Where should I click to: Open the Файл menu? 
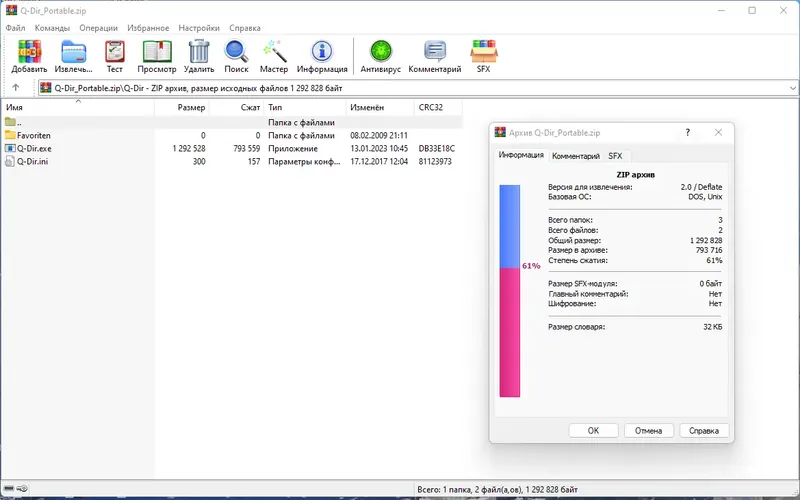[15, 28]
